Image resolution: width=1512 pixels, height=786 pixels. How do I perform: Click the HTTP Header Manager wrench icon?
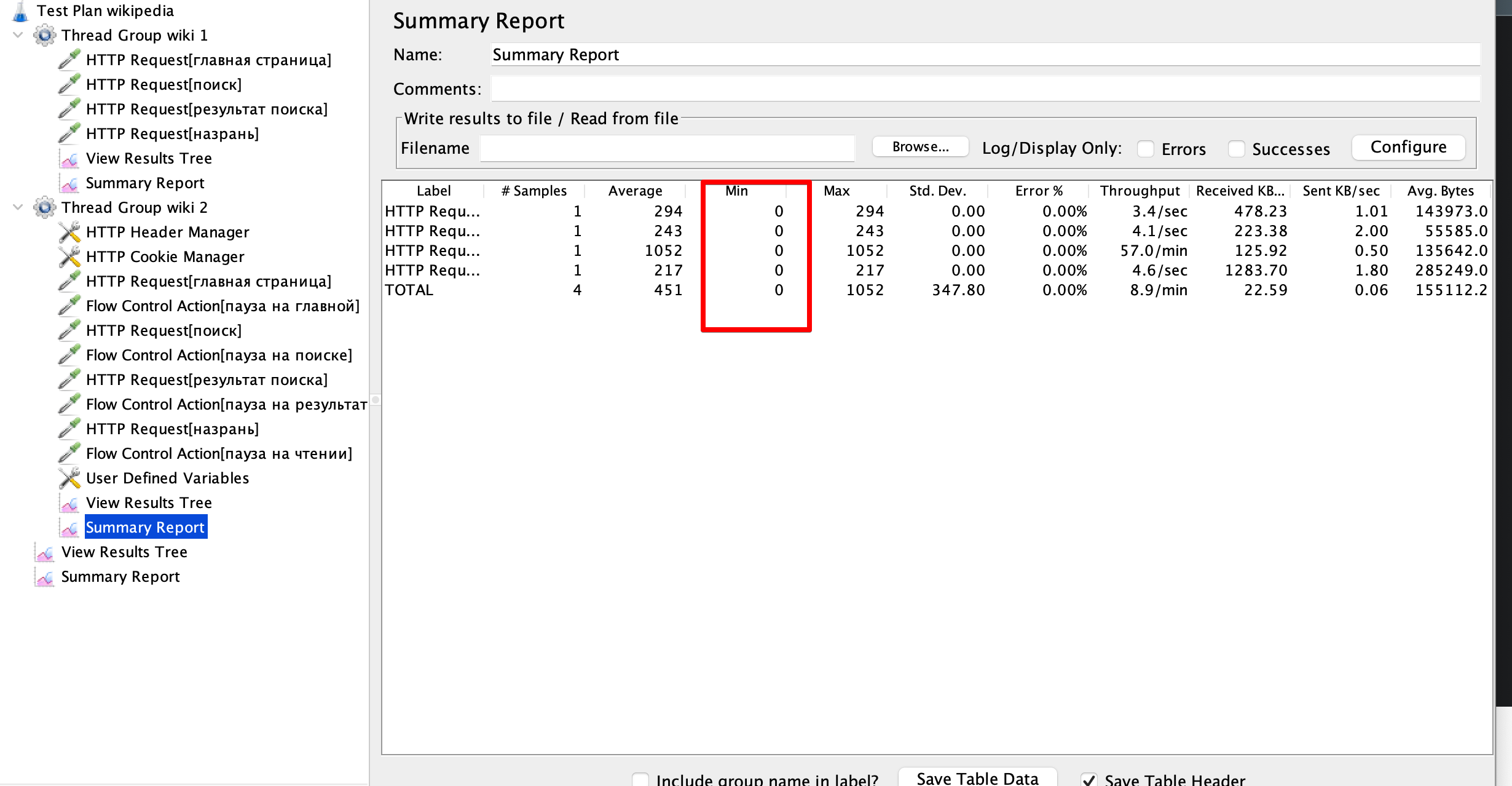[69, 232]
